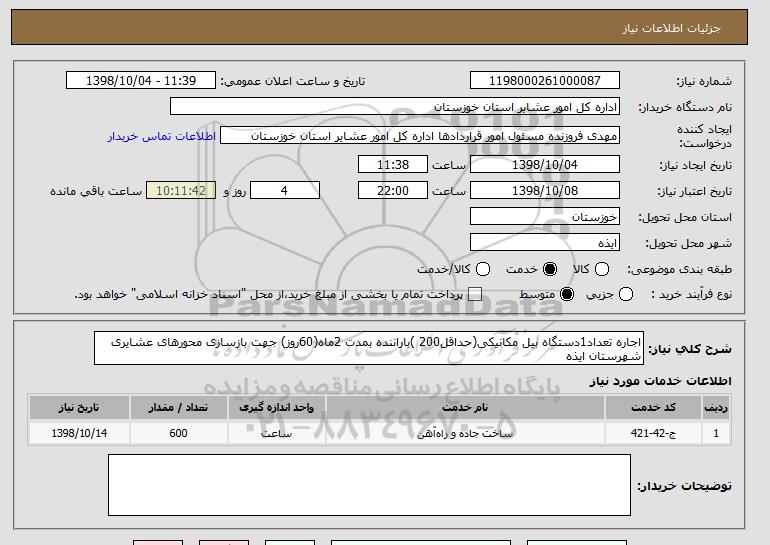This screenshot has width=770, height=545.
Task: Click the نام دستگاه خریدار field
Action: (x=395, y=107)
